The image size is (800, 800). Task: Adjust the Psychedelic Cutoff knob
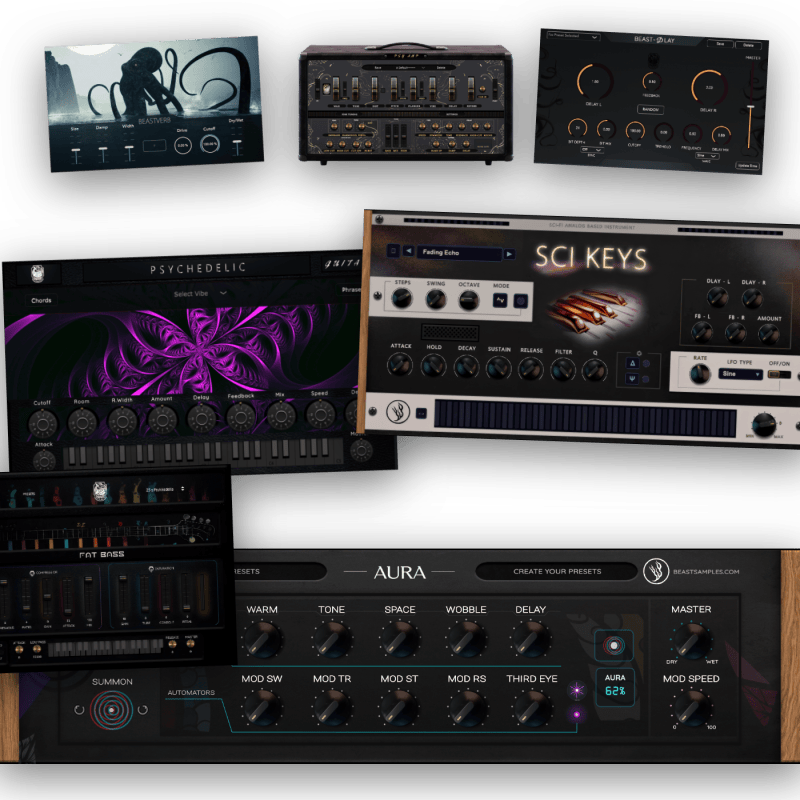42,424
